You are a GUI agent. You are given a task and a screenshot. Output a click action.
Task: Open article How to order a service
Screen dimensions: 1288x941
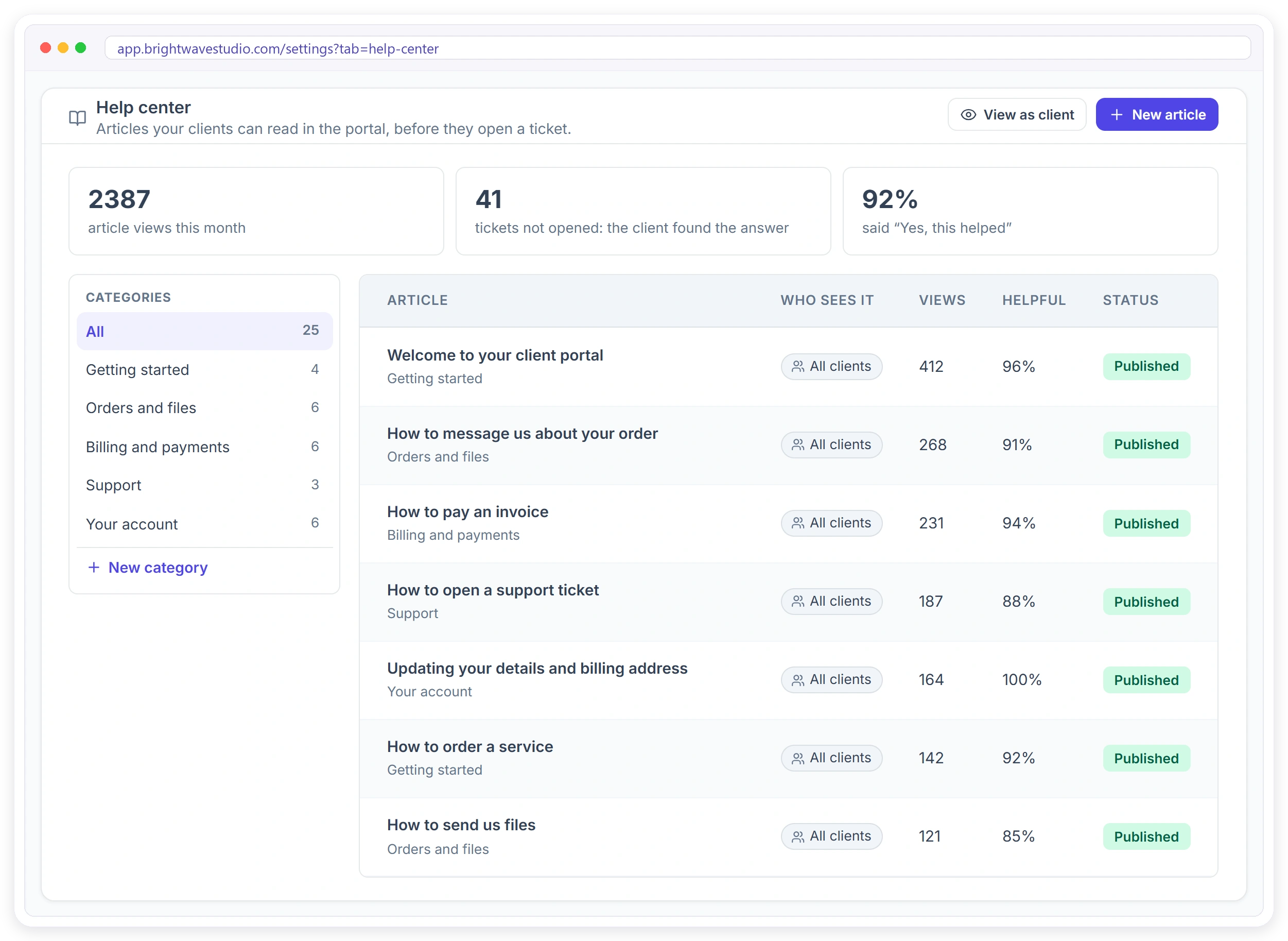point(469,747)
